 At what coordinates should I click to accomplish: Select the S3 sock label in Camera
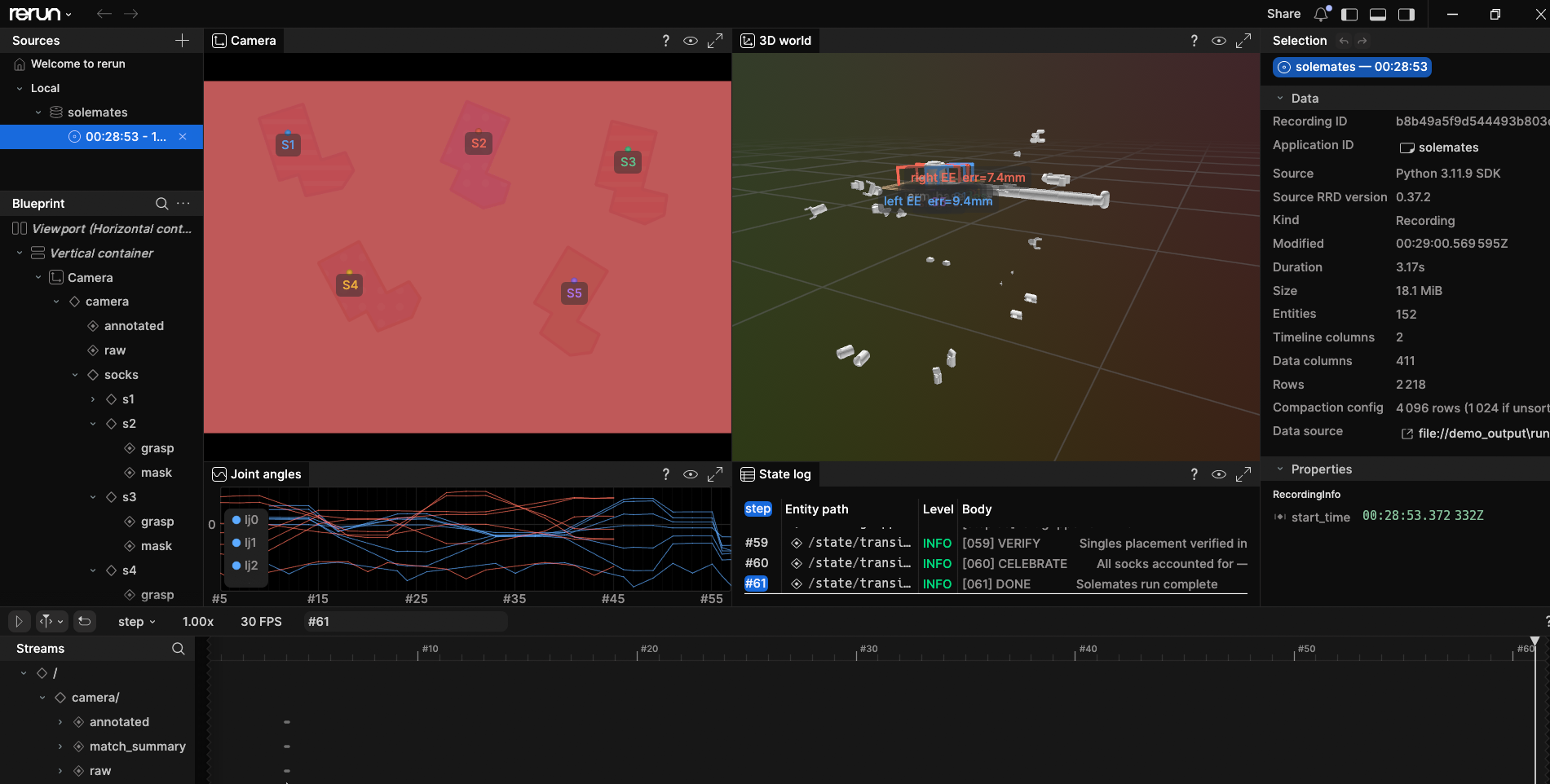(x=628, y=162)
